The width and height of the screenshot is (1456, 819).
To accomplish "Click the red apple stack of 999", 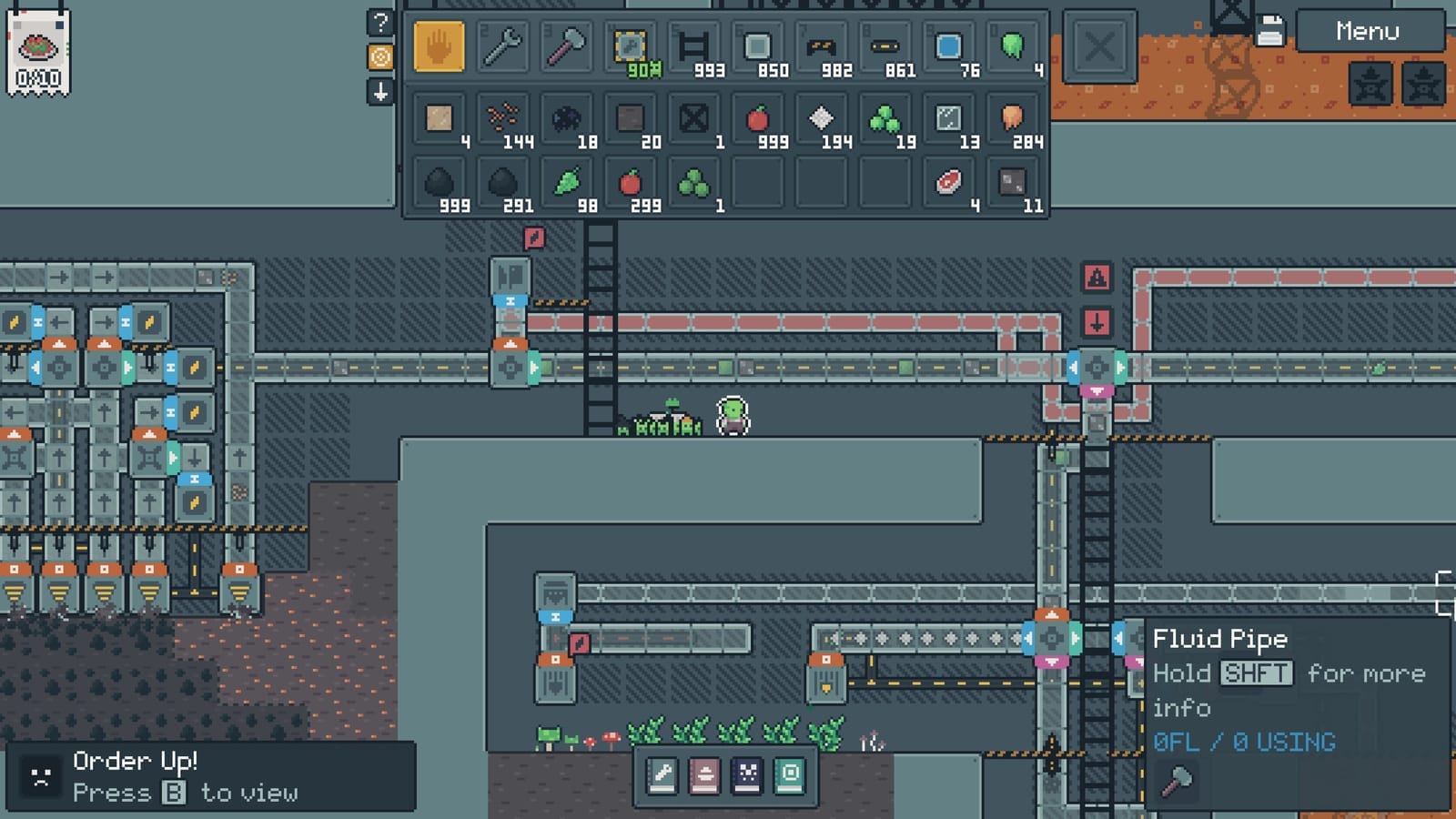I will (x=757, y=119).
